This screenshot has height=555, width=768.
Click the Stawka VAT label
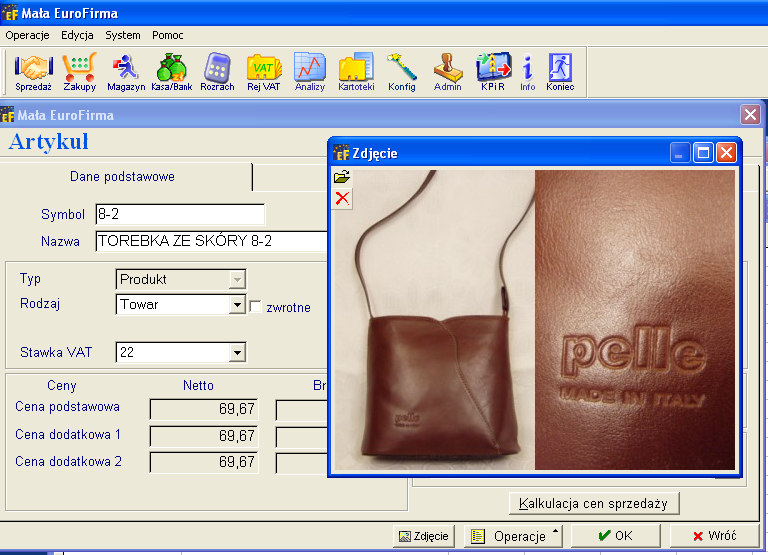pos(56,352)
